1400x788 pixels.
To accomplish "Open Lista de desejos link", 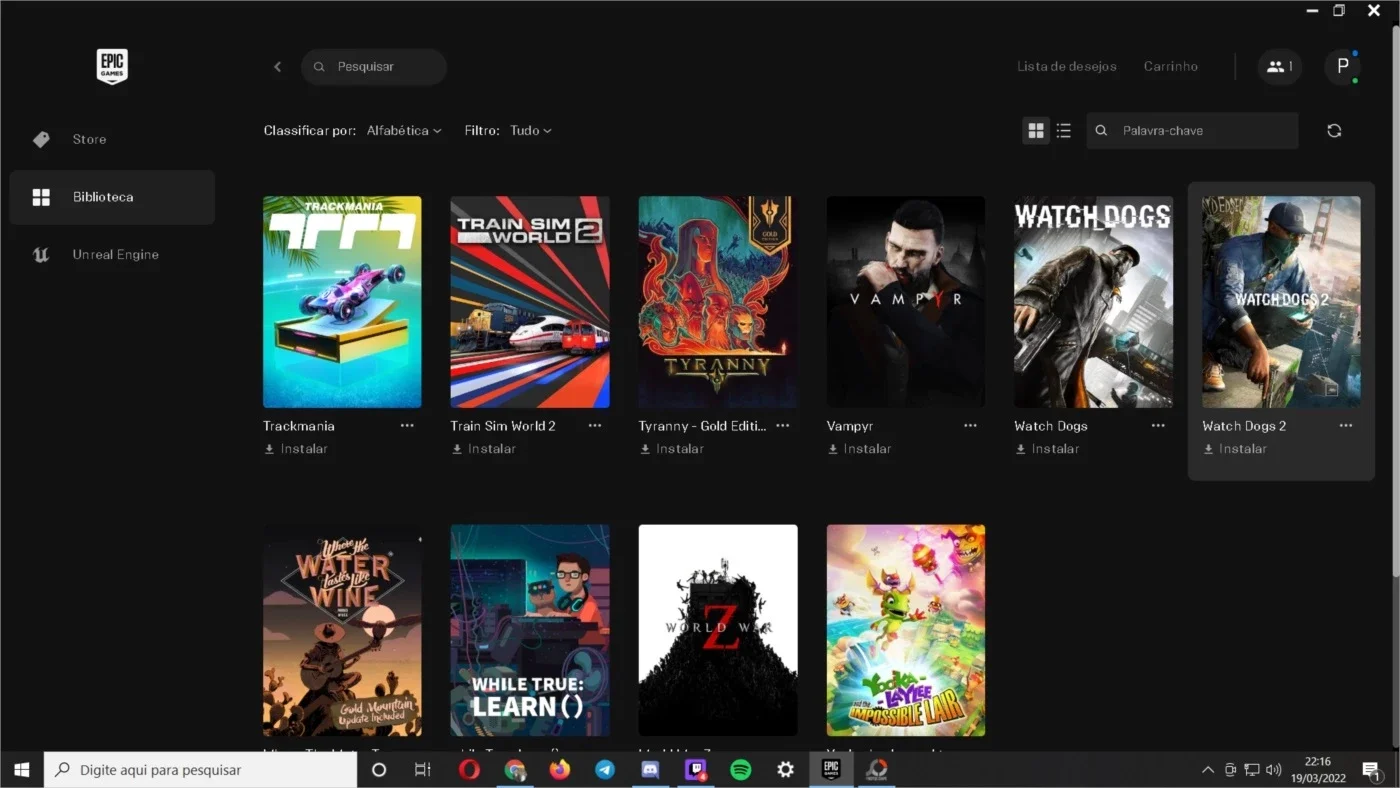I will [1066, 67].
